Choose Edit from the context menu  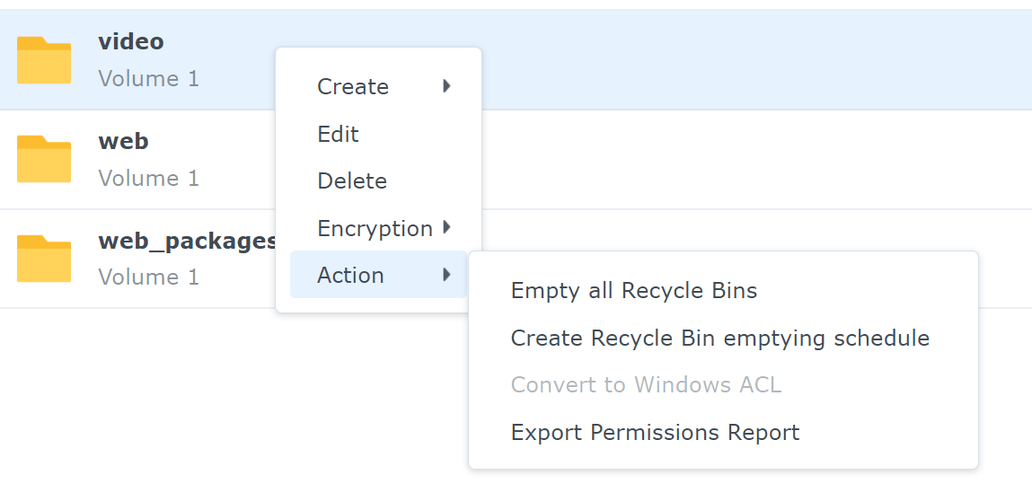338,134
